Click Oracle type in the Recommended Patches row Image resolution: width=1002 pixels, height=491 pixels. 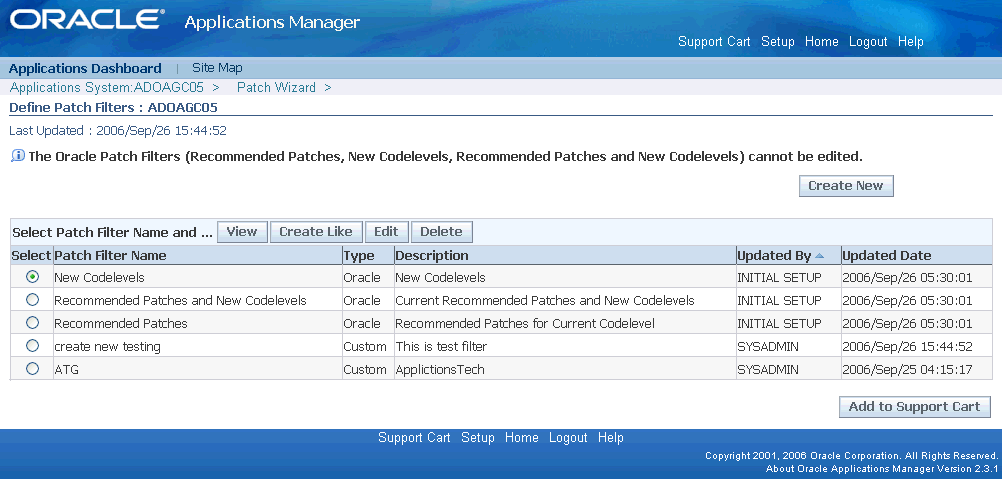click(362, 323)
